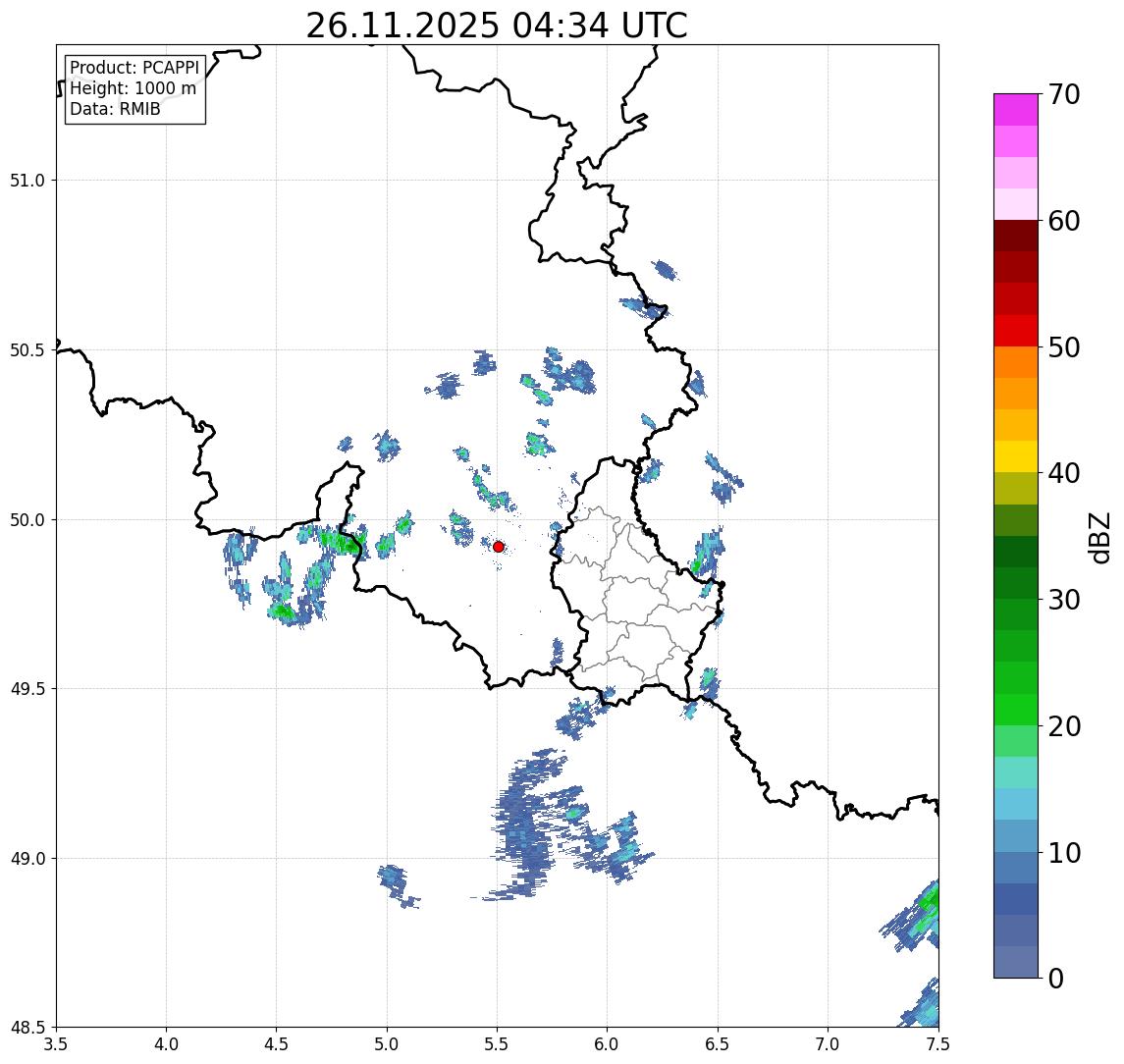Click the light blue band above 10 dBZ
Viewport: 1124px width, 1064px height.
(1016, 835)
